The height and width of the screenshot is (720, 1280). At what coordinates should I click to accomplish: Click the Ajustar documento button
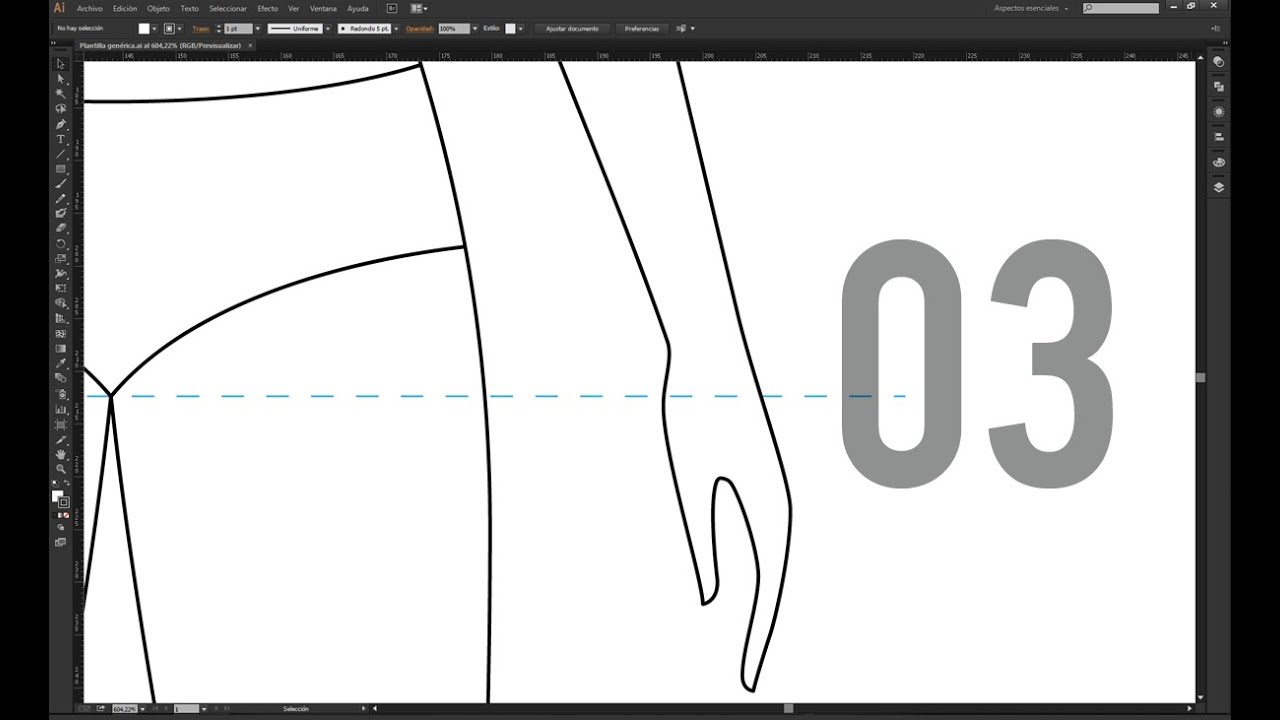572,29
